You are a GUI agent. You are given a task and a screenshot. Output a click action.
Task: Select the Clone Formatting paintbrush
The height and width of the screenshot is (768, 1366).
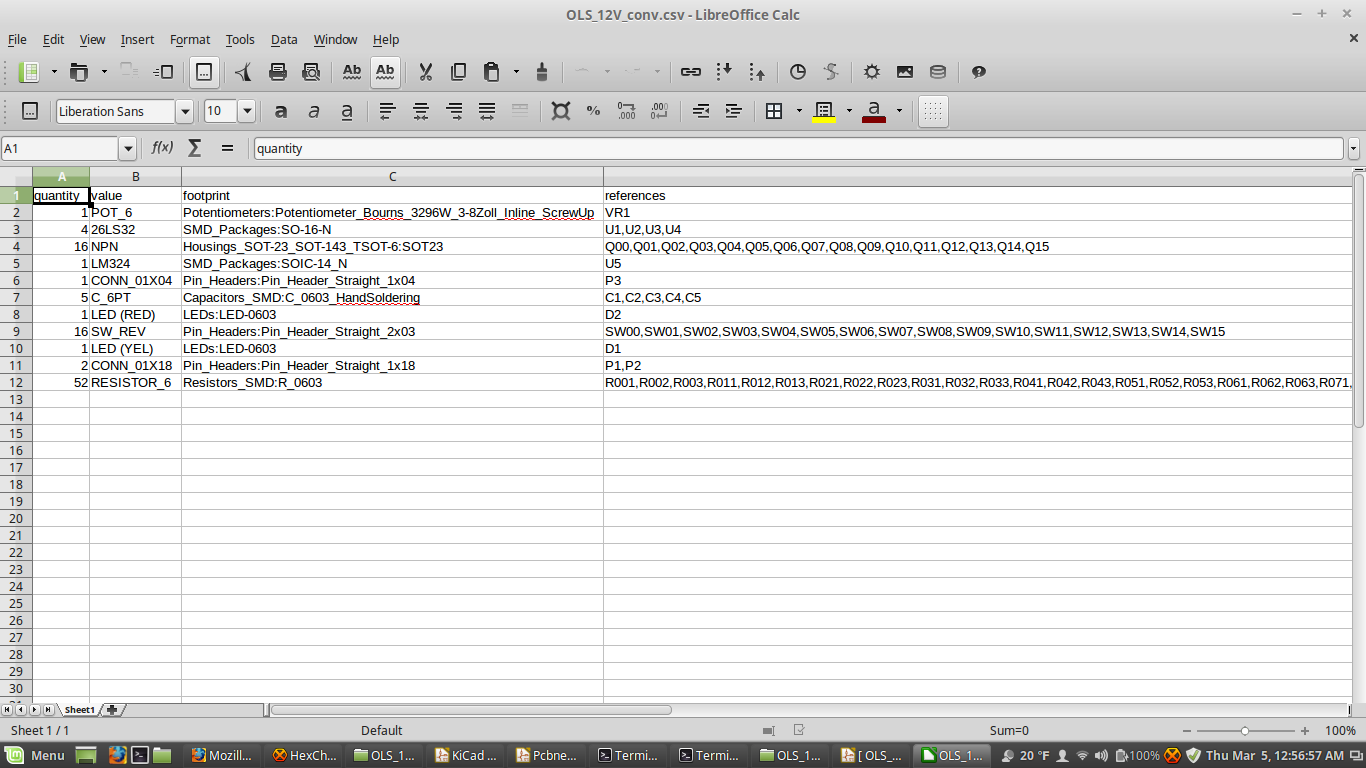coord(542,72)
